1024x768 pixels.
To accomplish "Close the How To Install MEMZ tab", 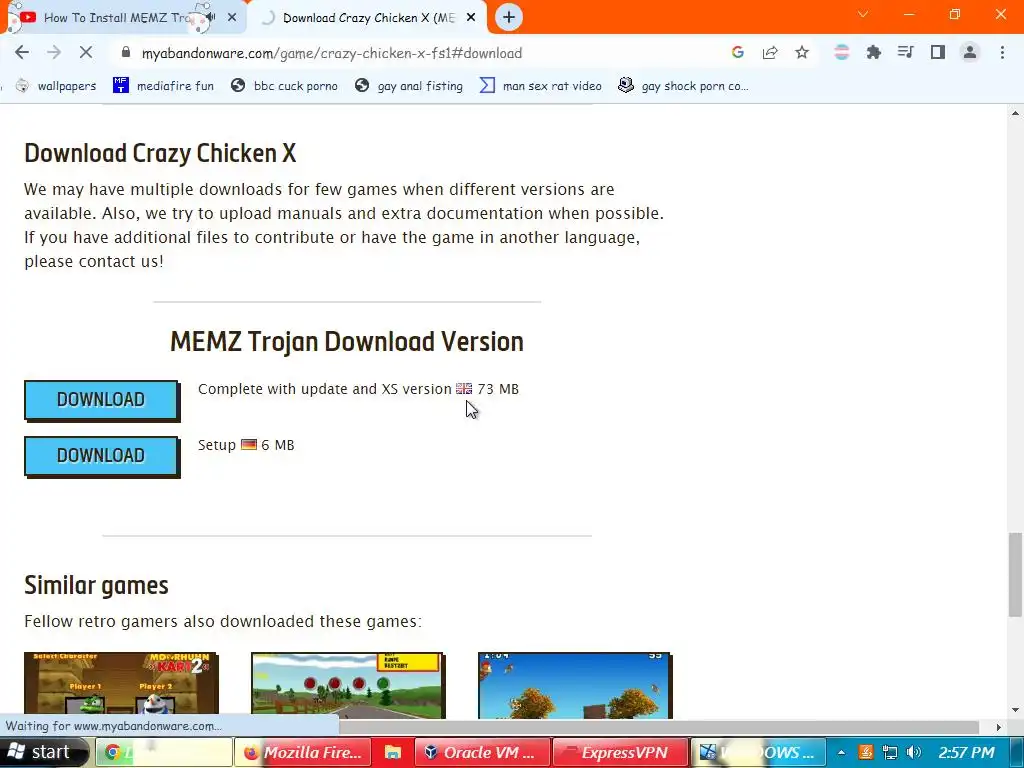I will point(232,18).
